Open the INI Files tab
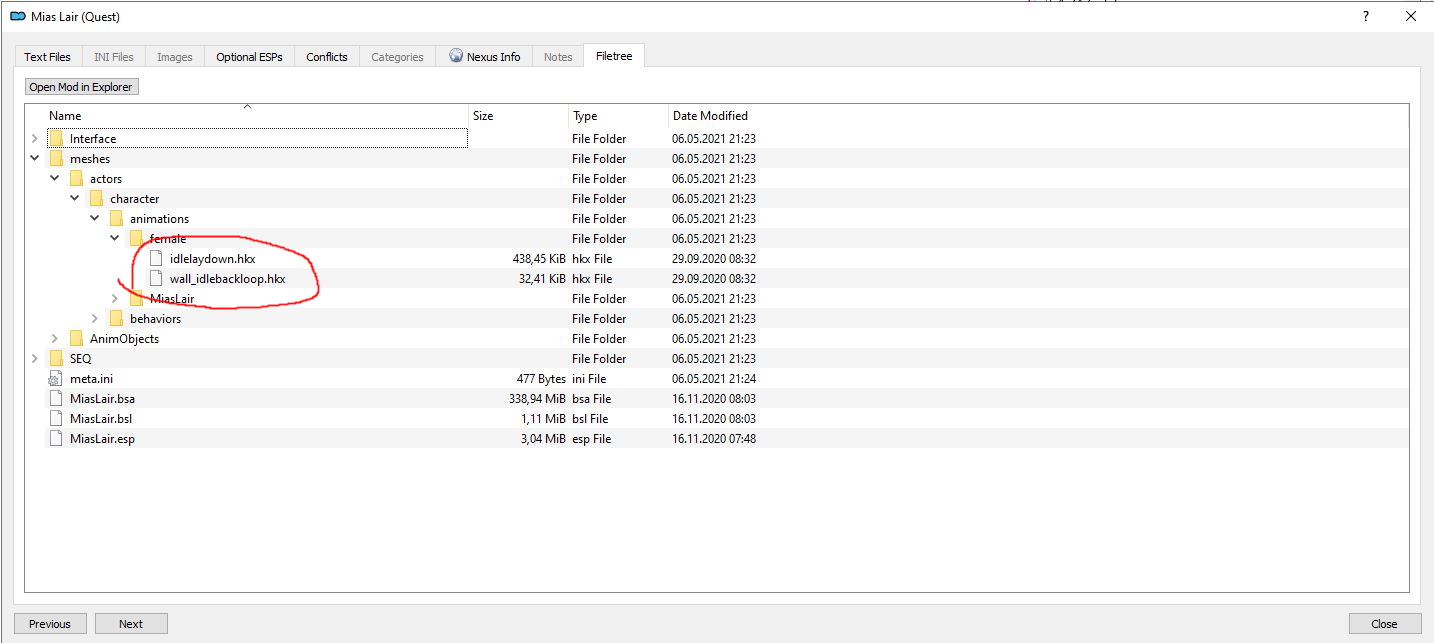Viewport: 1434px width, 643px height. [x=113, y=57]
